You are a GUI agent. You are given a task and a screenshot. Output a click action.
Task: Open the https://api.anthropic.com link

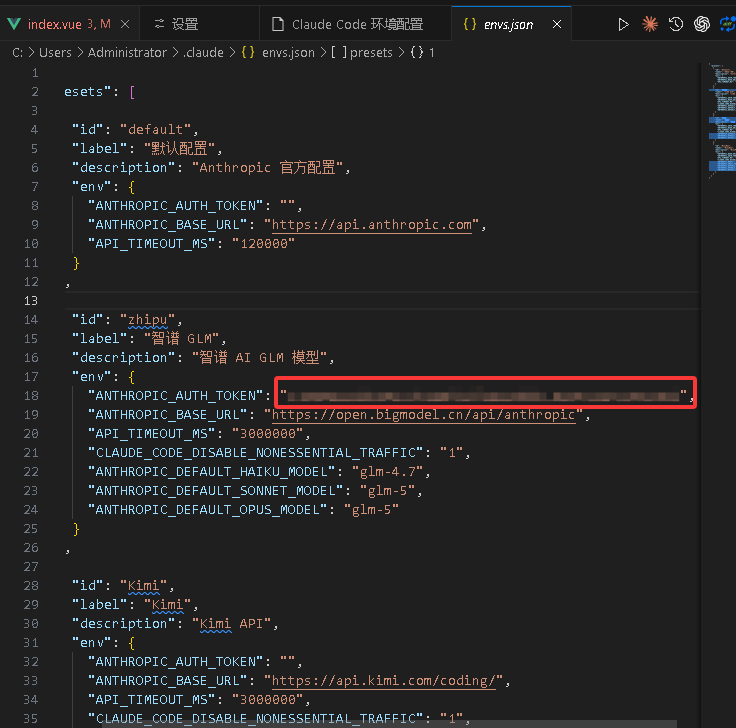[x=372, y=225]
